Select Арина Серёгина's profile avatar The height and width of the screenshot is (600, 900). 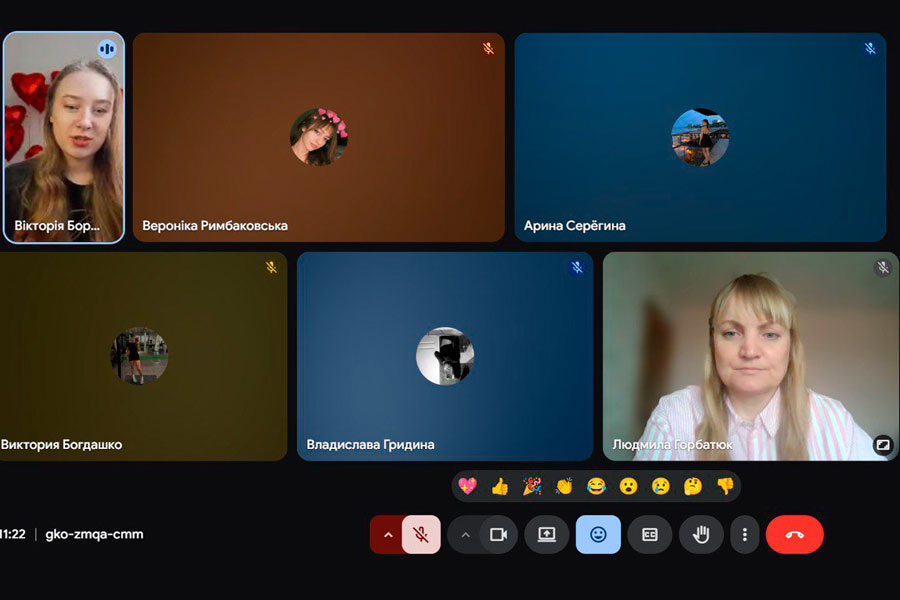pyautogui.click(x=700, y=137)
